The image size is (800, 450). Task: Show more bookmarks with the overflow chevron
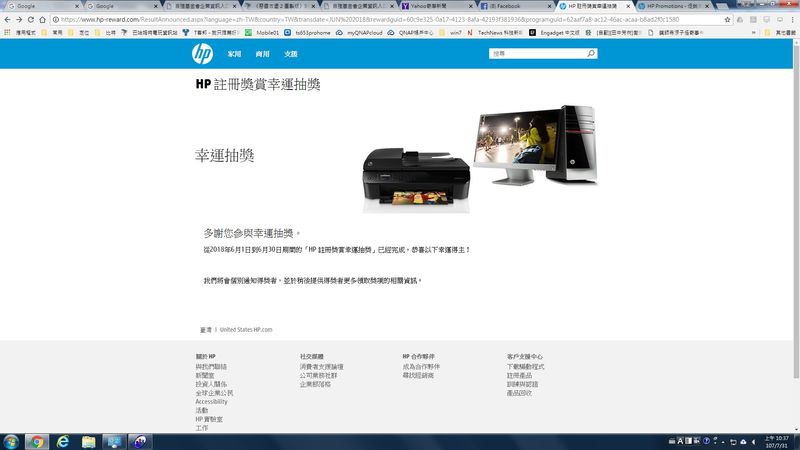click(754, 32)
